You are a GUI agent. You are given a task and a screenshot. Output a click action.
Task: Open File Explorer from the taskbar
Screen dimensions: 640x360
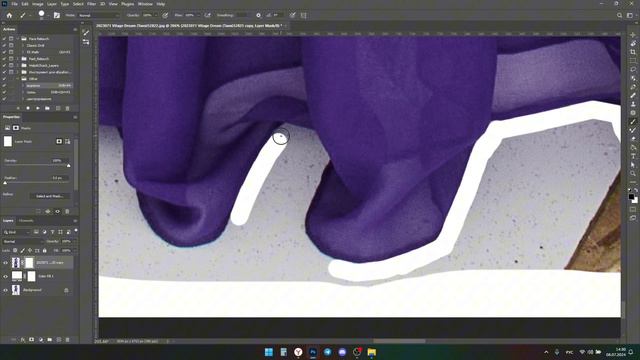point(371,352)
